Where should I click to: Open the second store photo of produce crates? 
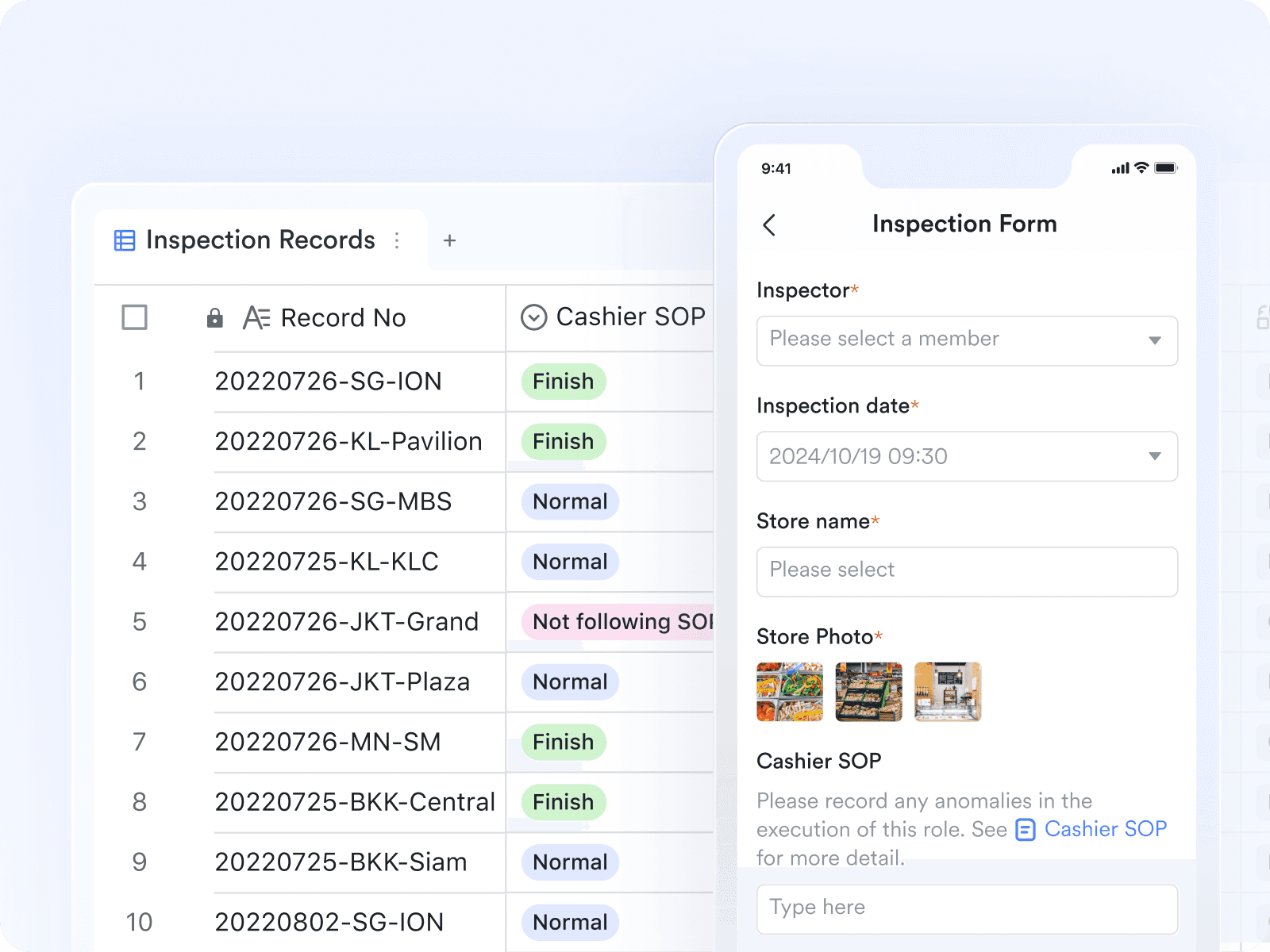(x=868, y=692)
